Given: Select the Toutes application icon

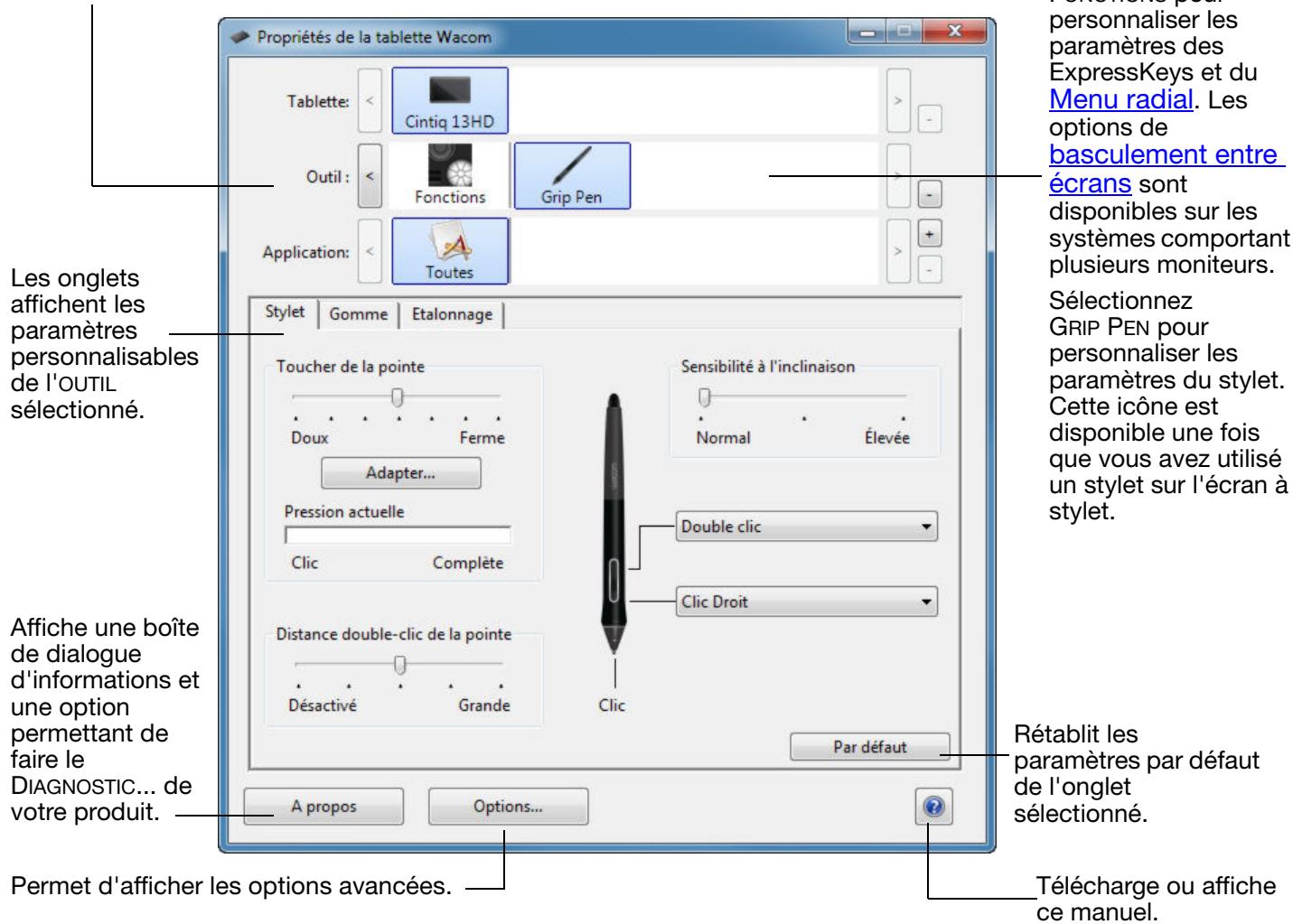Looking at the screenshot, I should (x=450, y=250).
